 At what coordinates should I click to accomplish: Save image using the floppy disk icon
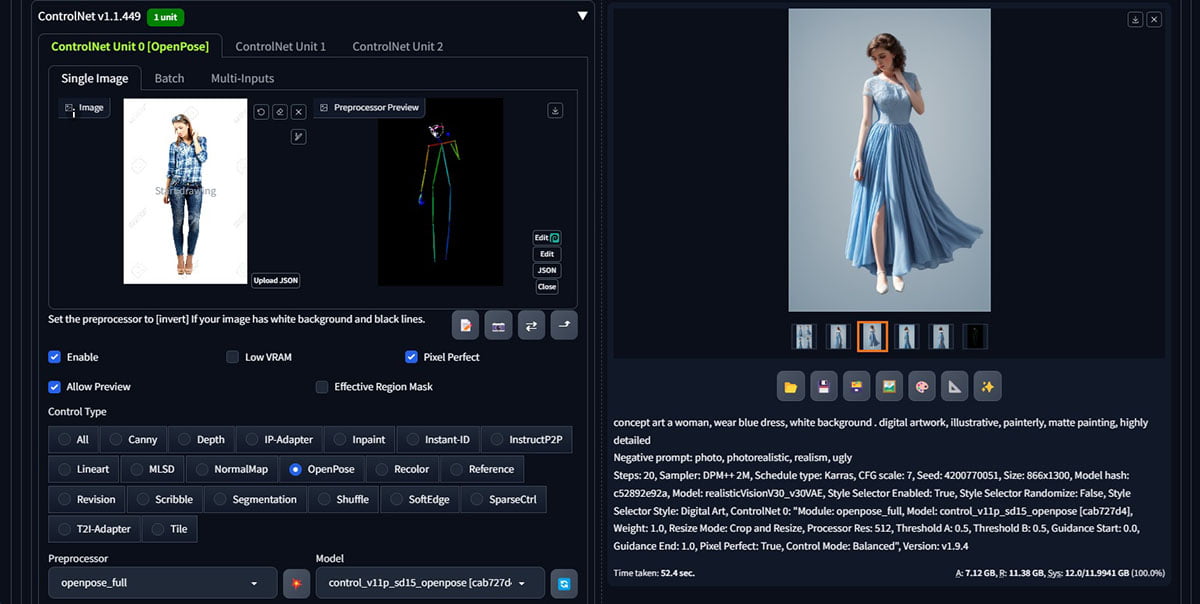(823, 386)
